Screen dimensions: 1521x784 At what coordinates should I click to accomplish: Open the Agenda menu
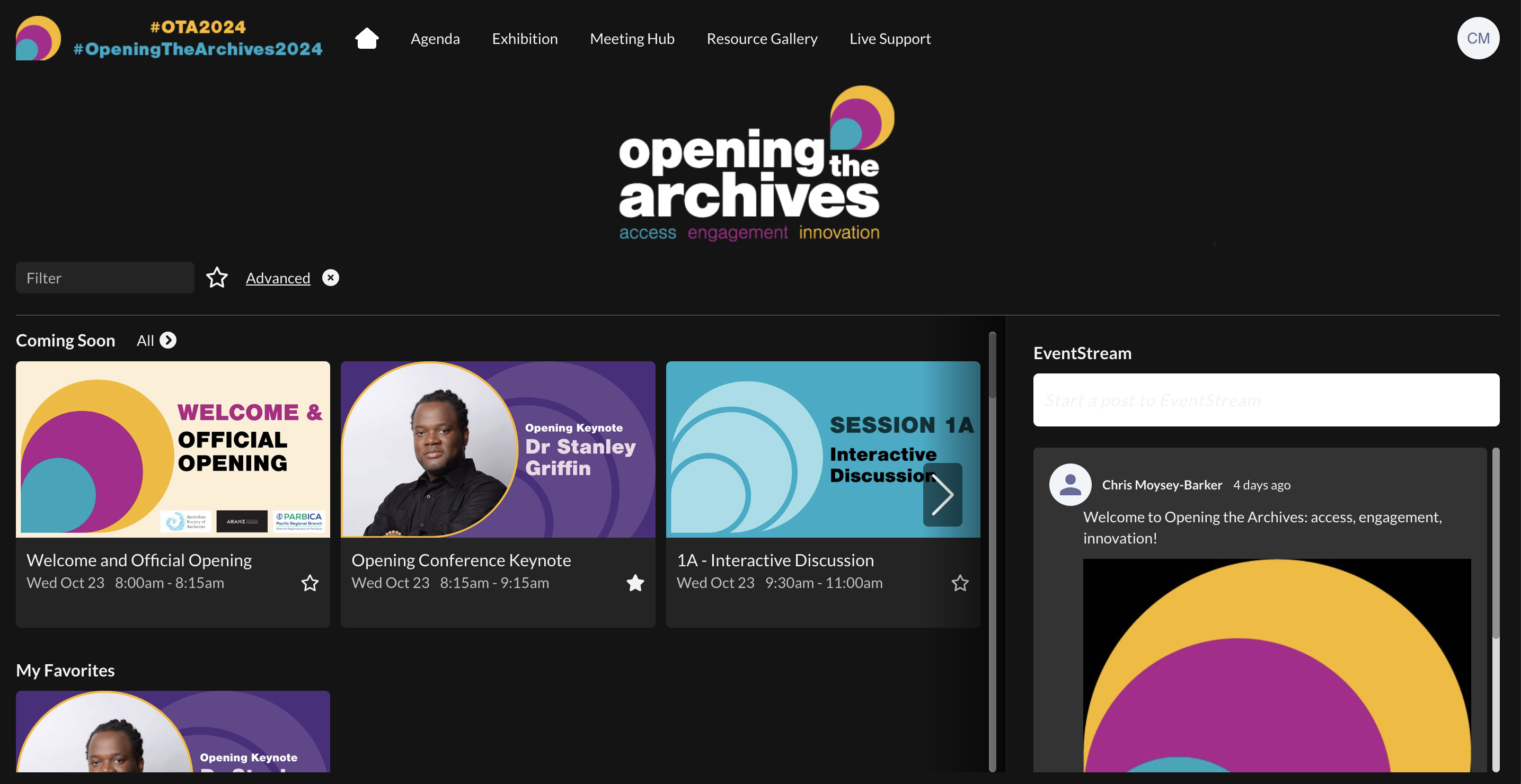click(x=435, y=38)
